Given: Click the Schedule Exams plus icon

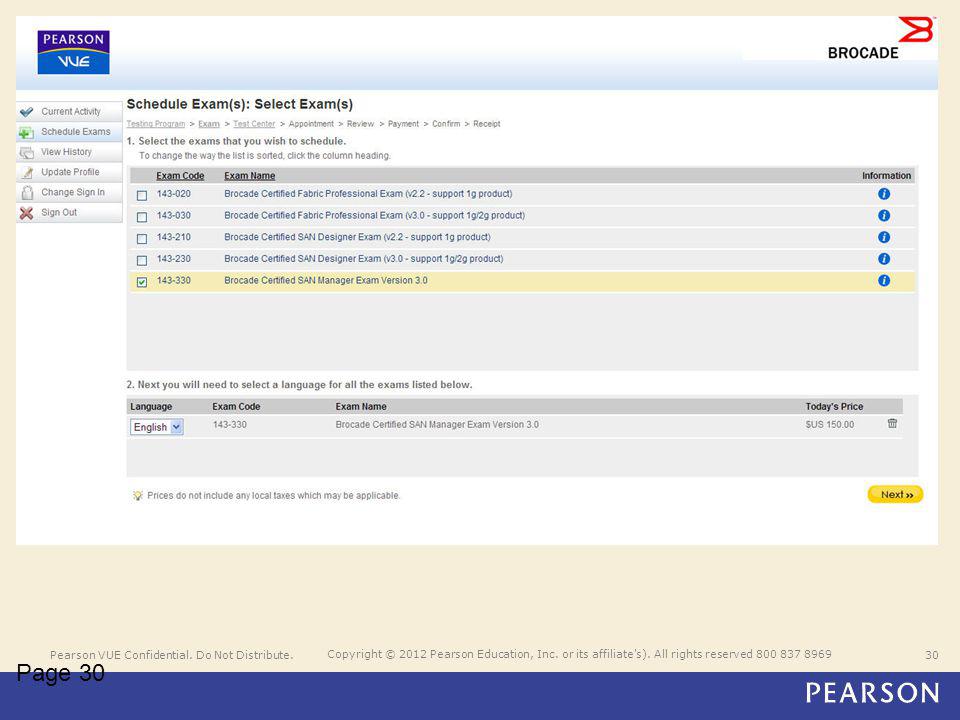Looking at the screenshot, I should (26, 132).
